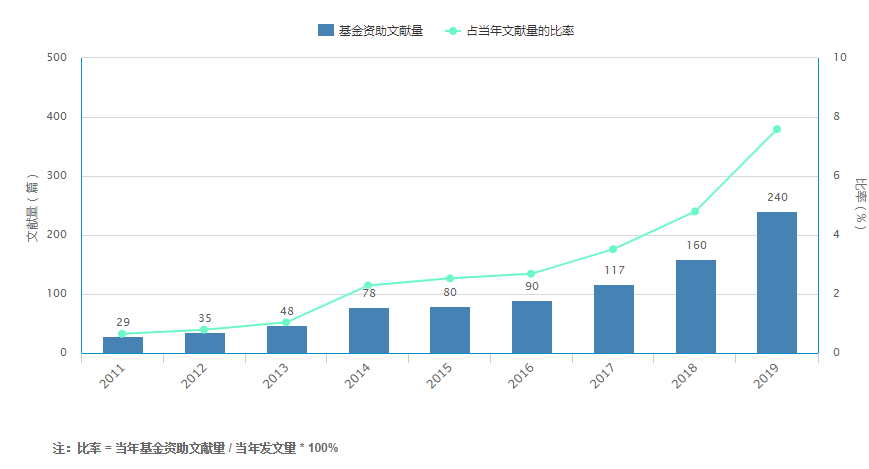869x469 pixels.
Task: Click the 2017 ratio line point
Action: (613, 249)
